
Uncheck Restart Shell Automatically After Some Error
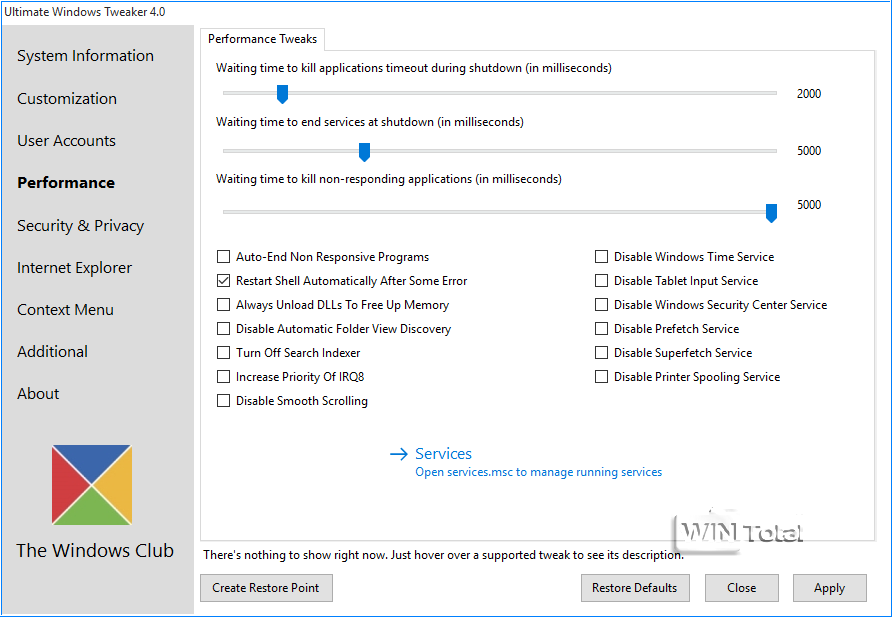[224, 281]
